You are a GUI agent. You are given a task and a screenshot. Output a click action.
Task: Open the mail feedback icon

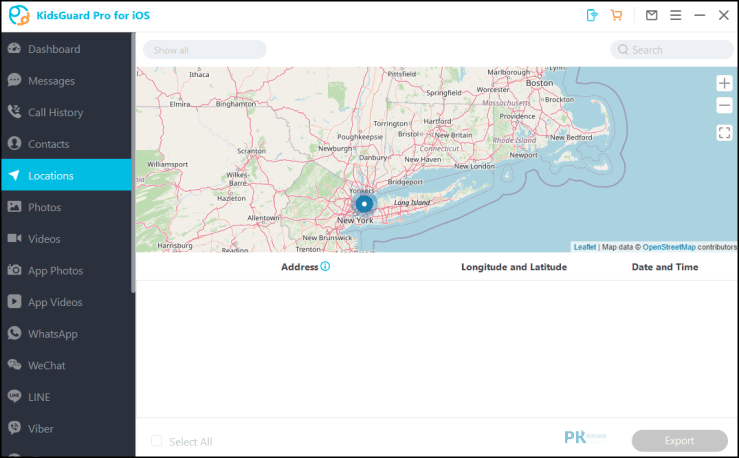(x=651, y=15)
